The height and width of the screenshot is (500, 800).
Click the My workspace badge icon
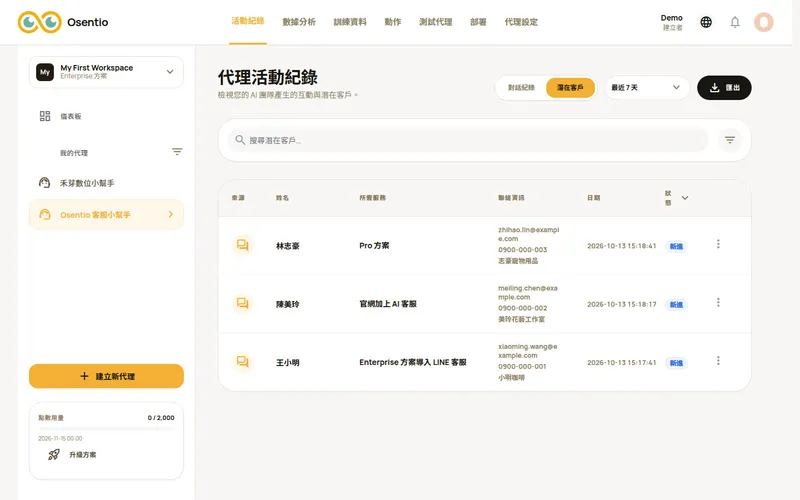(x=45, y=72)
